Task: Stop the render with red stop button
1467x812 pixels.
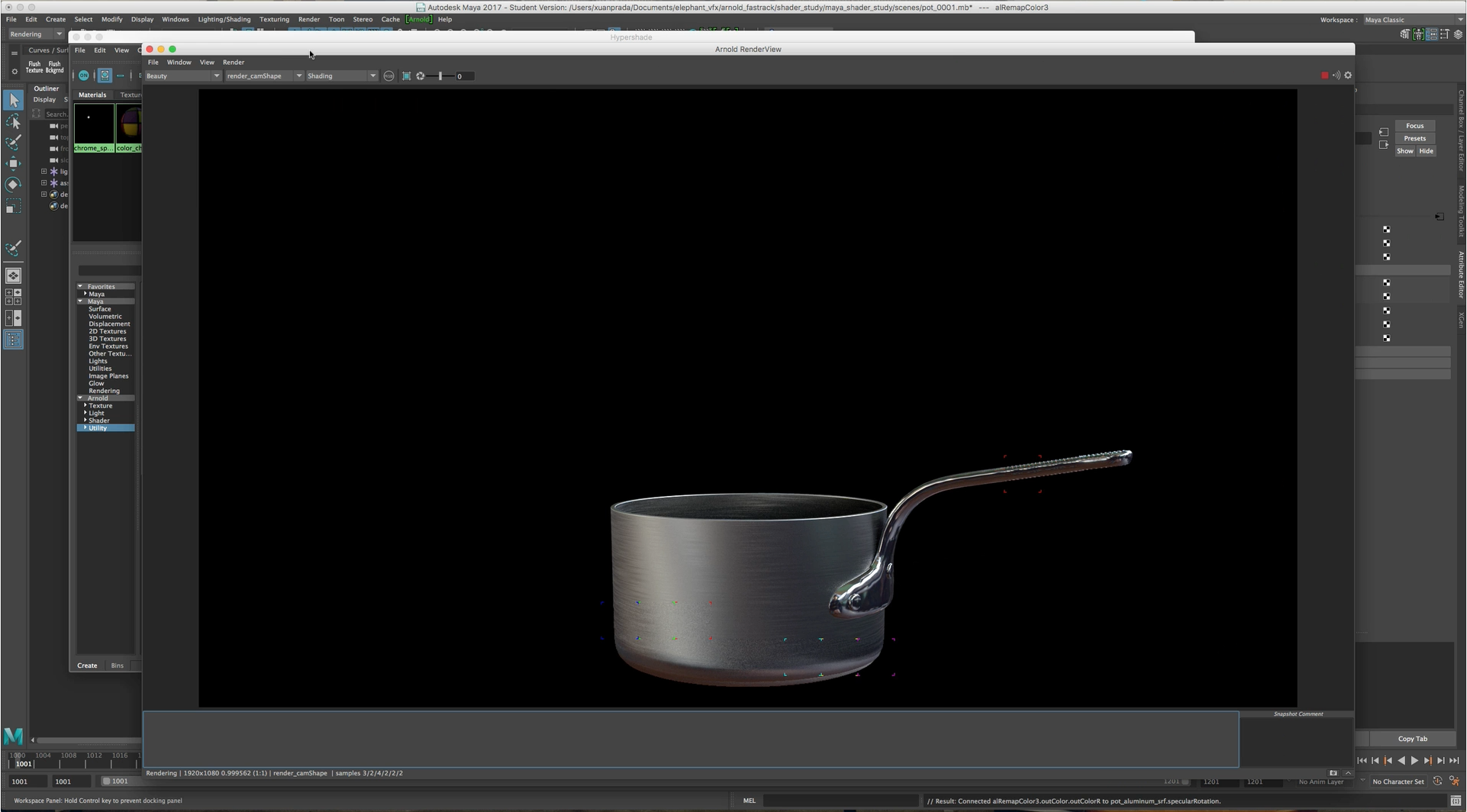Action: point(1324,76)
